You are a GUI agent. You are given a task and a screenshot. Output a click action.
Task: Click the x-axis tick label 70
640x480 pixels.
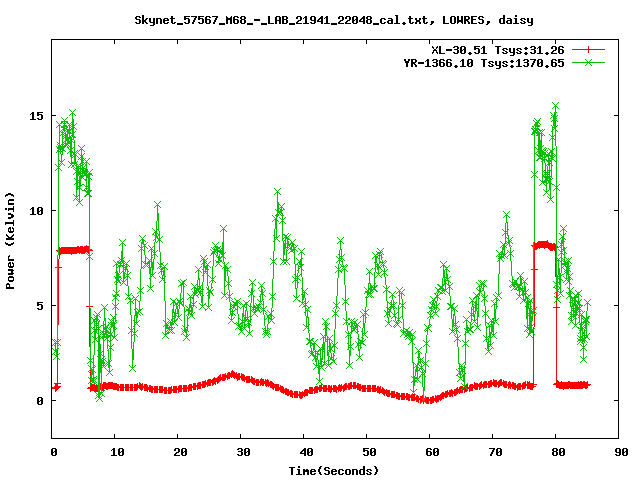(495, 452)
